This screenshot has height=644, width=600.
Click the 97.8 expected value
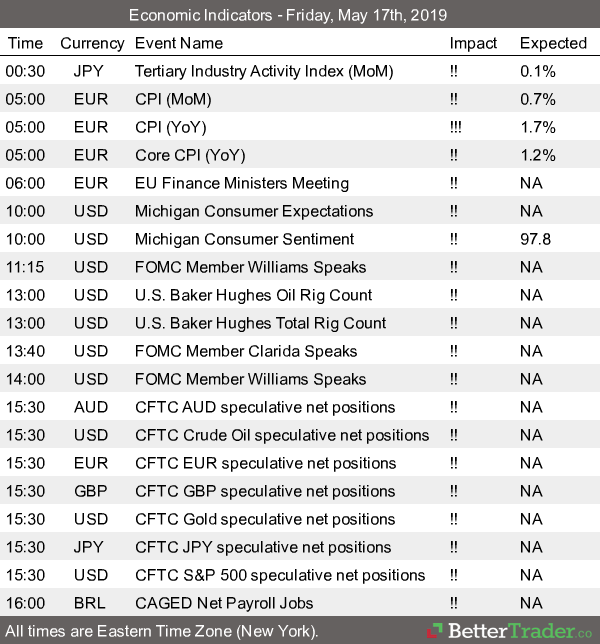pyautogui.click(x=538, y=239)
